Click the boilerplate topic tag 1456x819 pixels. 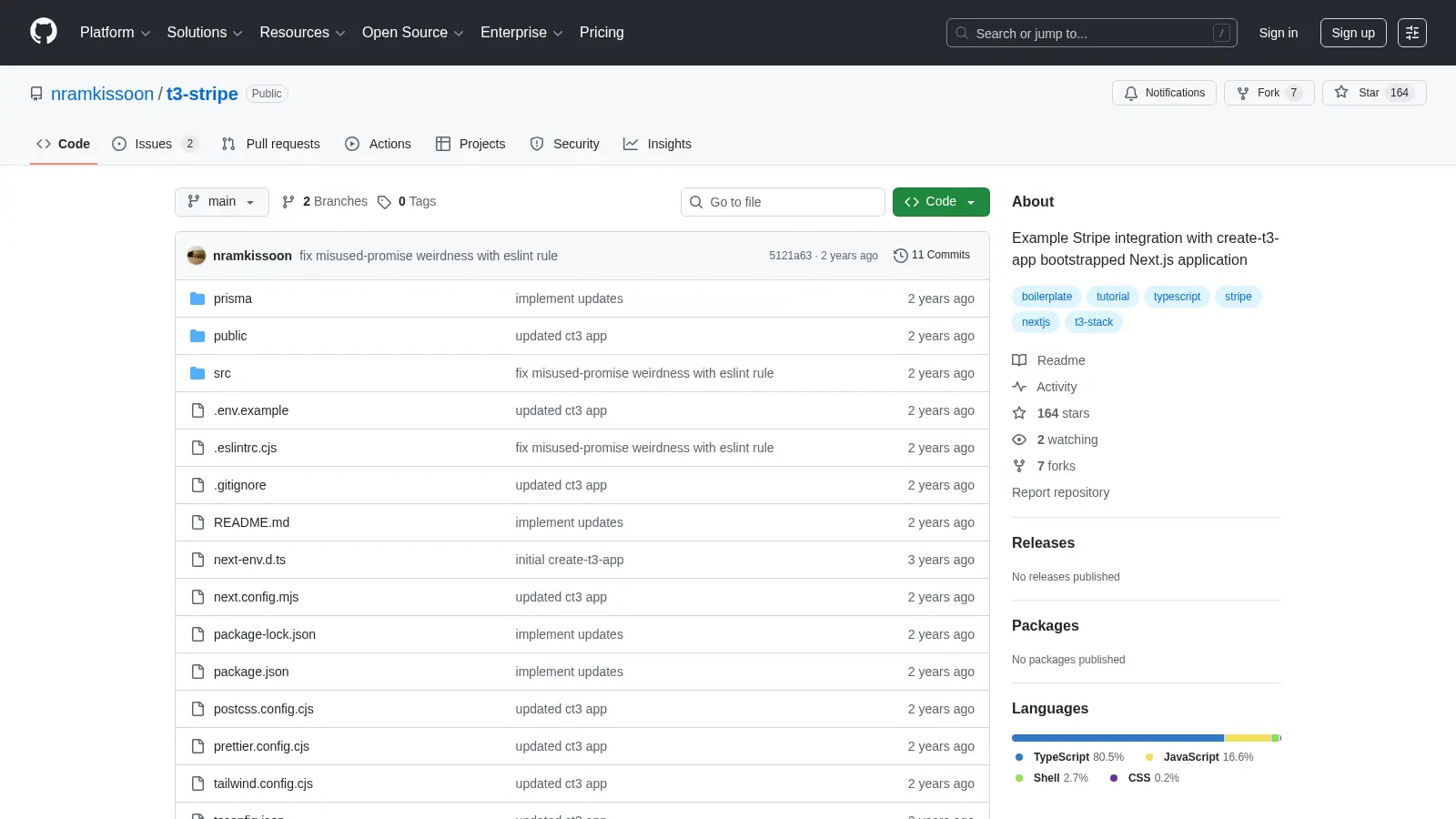point(1046,297)
